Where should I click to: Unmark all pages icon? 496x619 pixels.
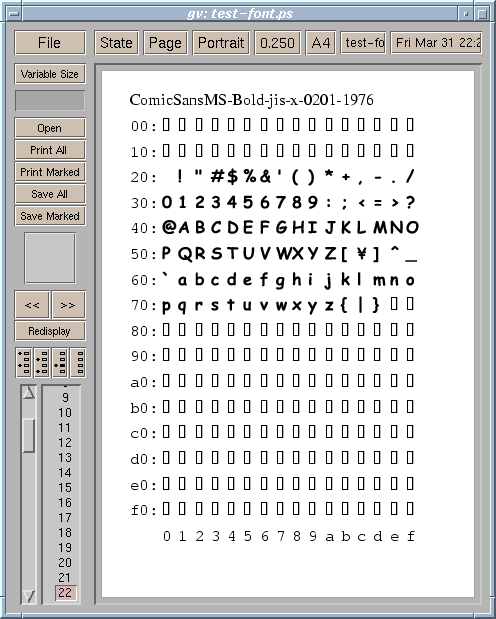pyautogui.click(x=78, y=362)
